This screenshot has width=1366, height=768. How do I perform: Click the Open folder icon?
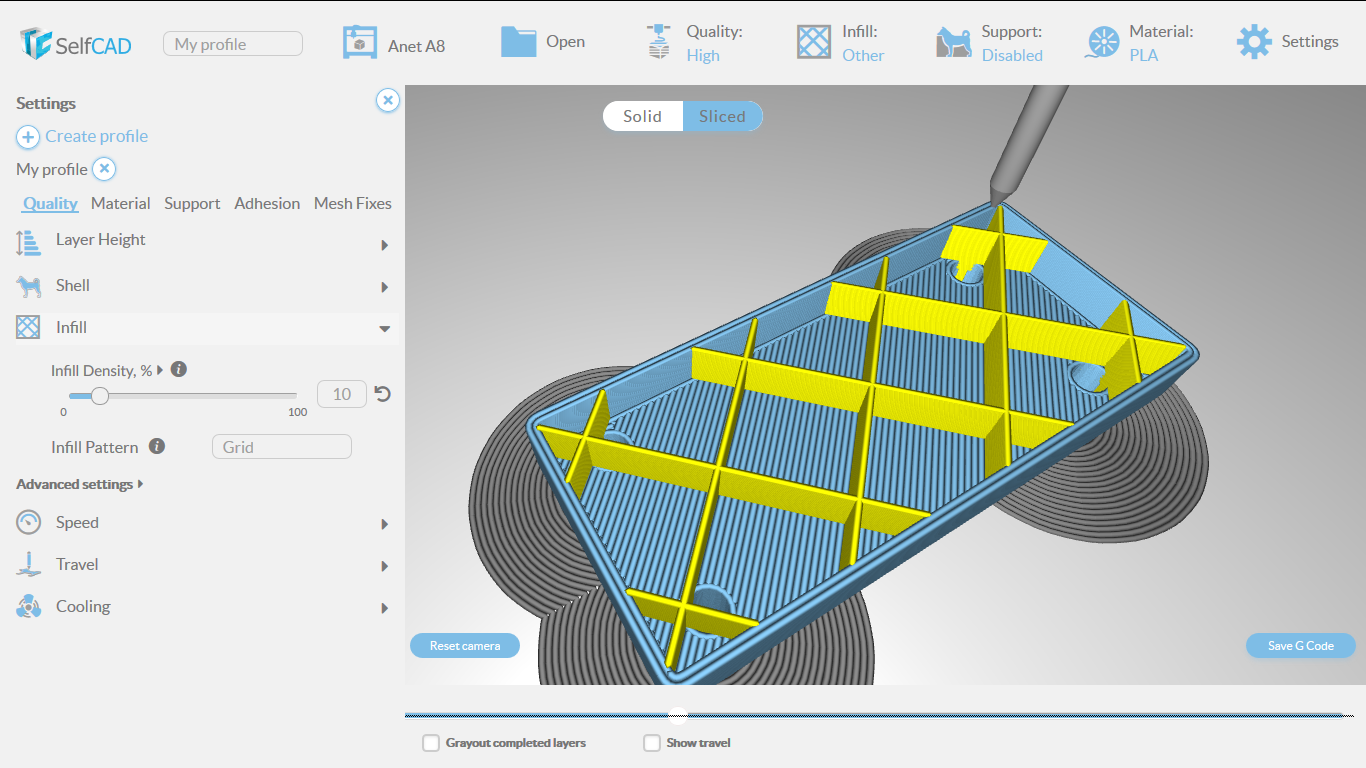tap(518, 42)
